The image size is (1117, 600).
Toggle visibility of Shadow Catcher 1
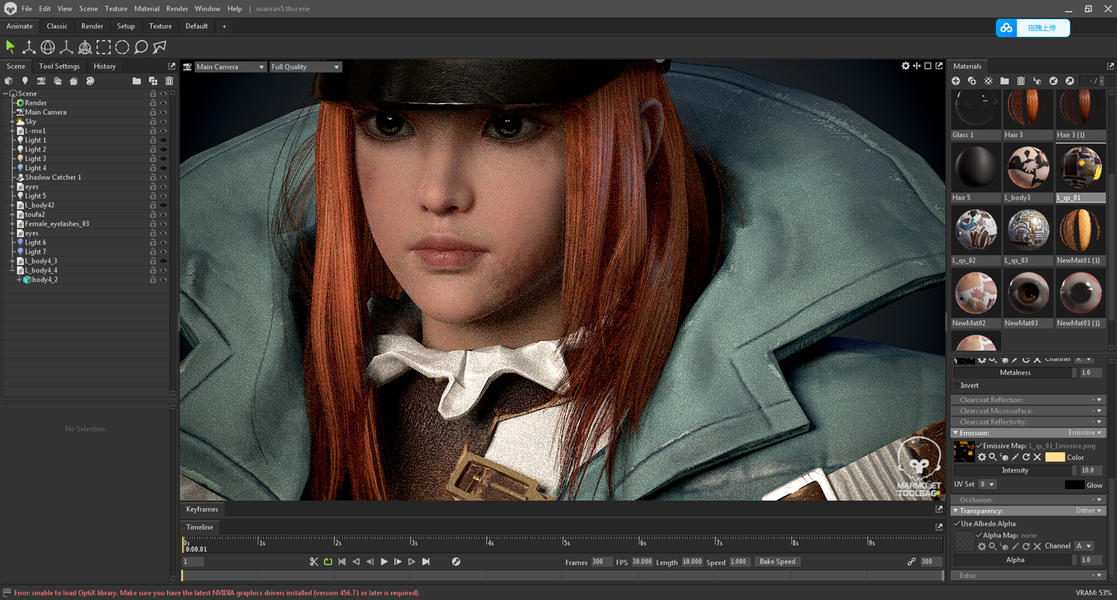[163, 177]
